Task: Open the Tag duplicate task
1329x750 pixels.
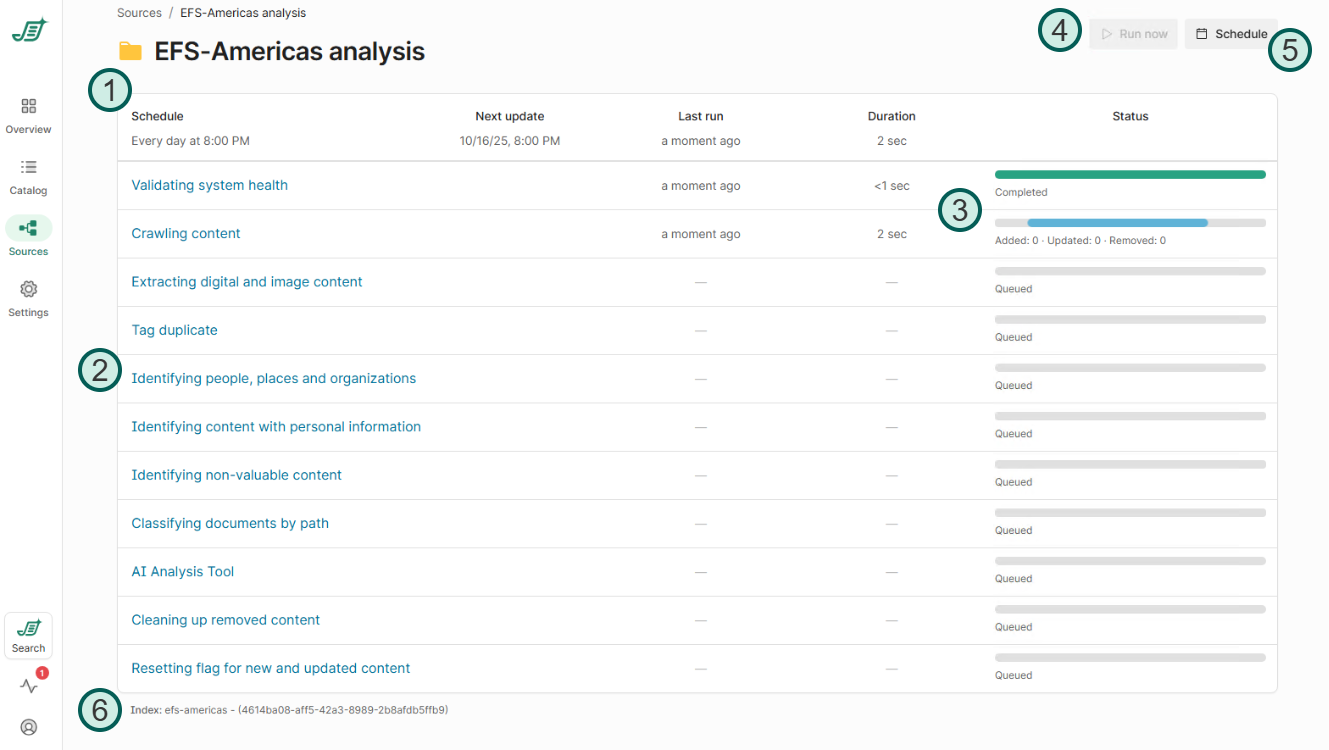Action: click(174, 330)
